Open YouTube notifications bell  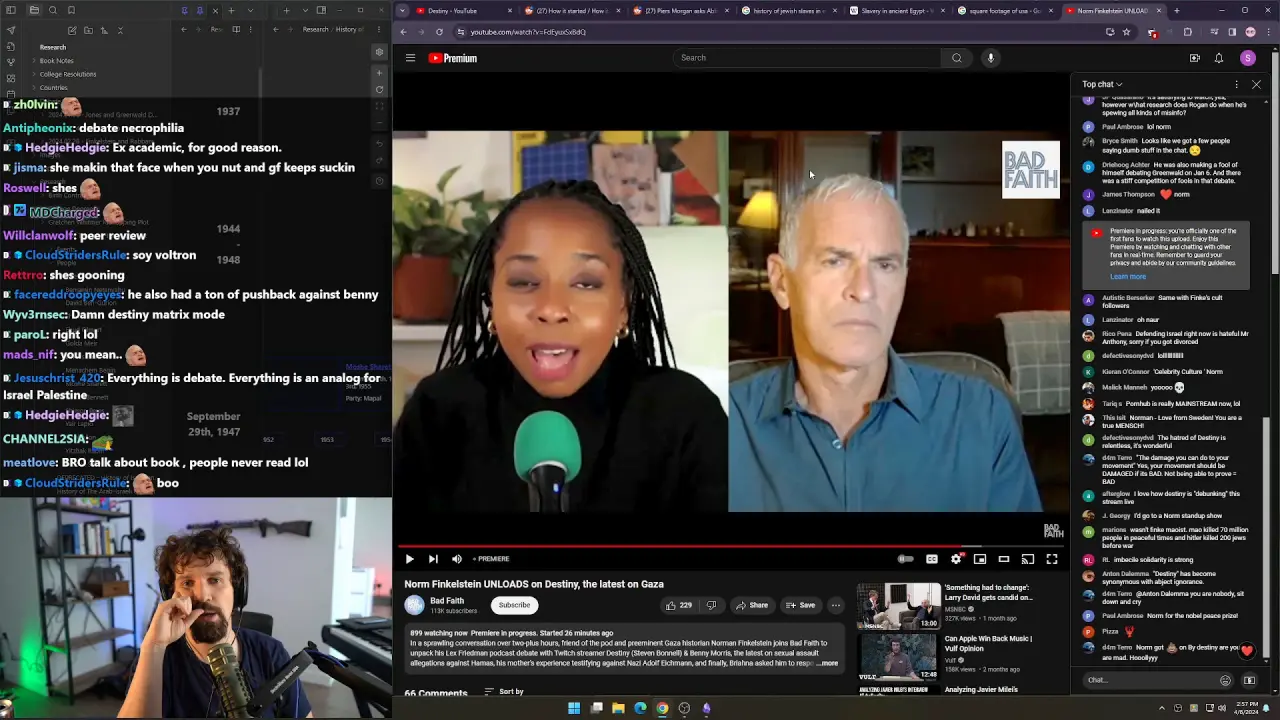[x=1219, y=58]
